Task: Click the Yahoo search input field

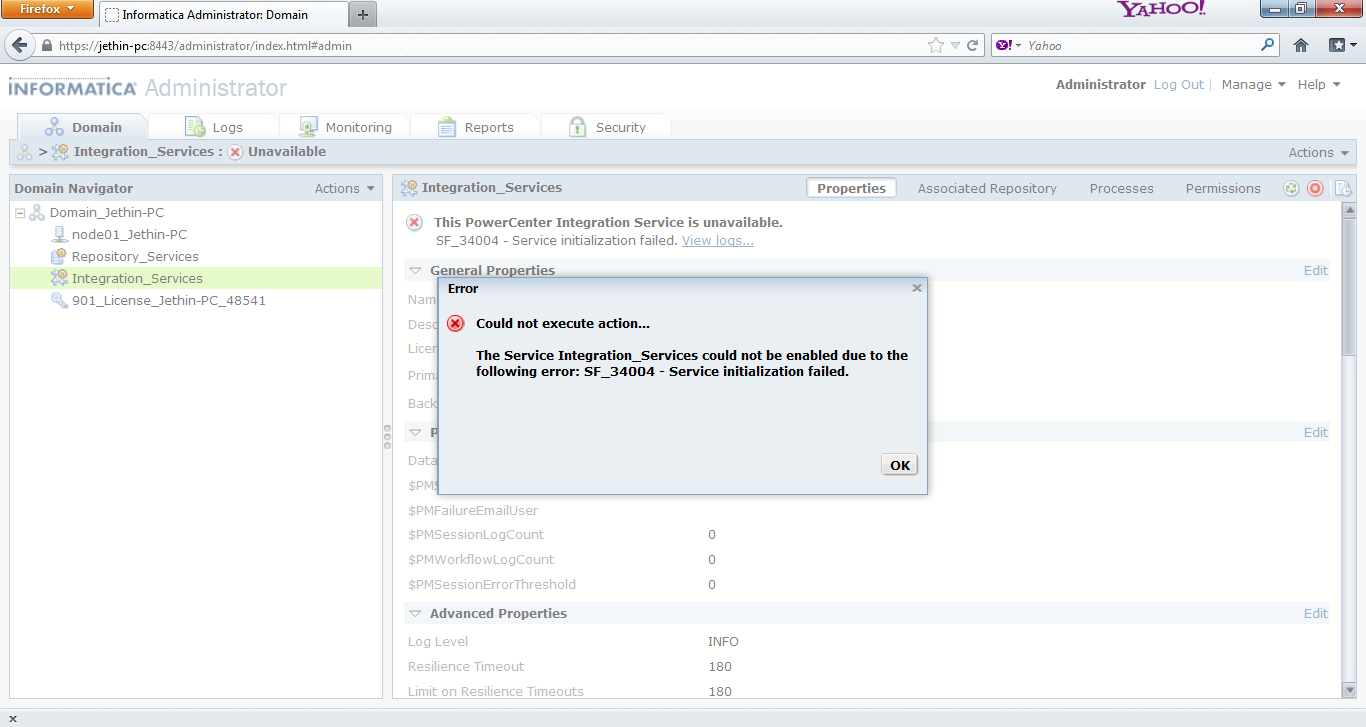Action: pyautogui.click(x=1140, y=45)
